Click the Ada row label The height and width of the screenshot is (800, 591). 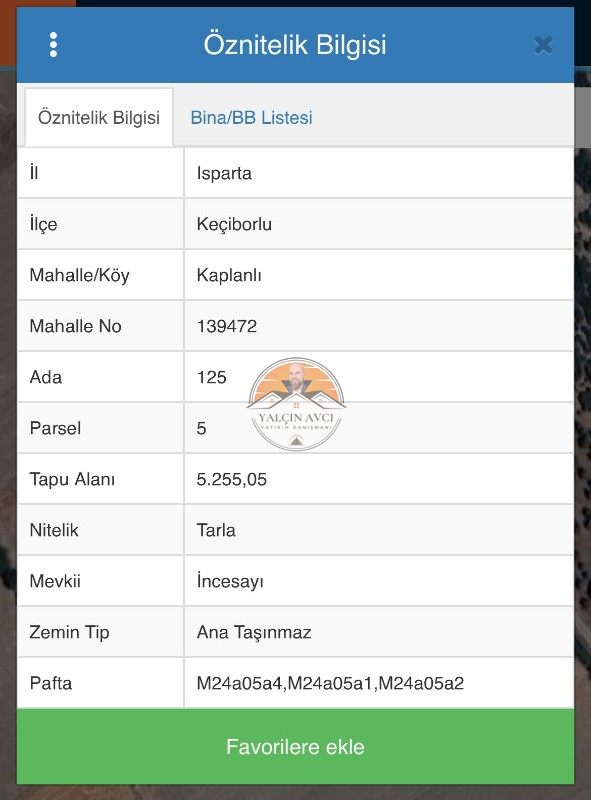click(x=46, y=377)
